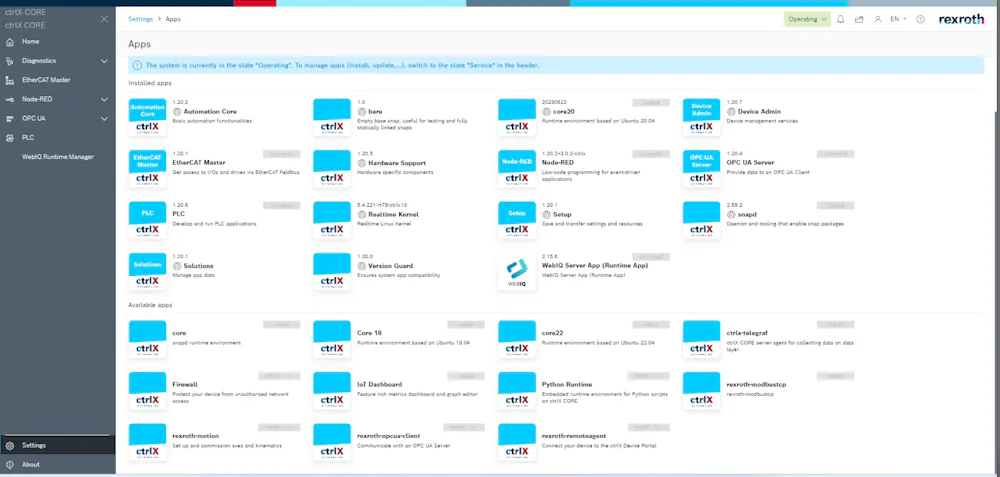1000x477 pixels.
Task: Click the Node-RED sidebar icon
Action: point(10,99)
